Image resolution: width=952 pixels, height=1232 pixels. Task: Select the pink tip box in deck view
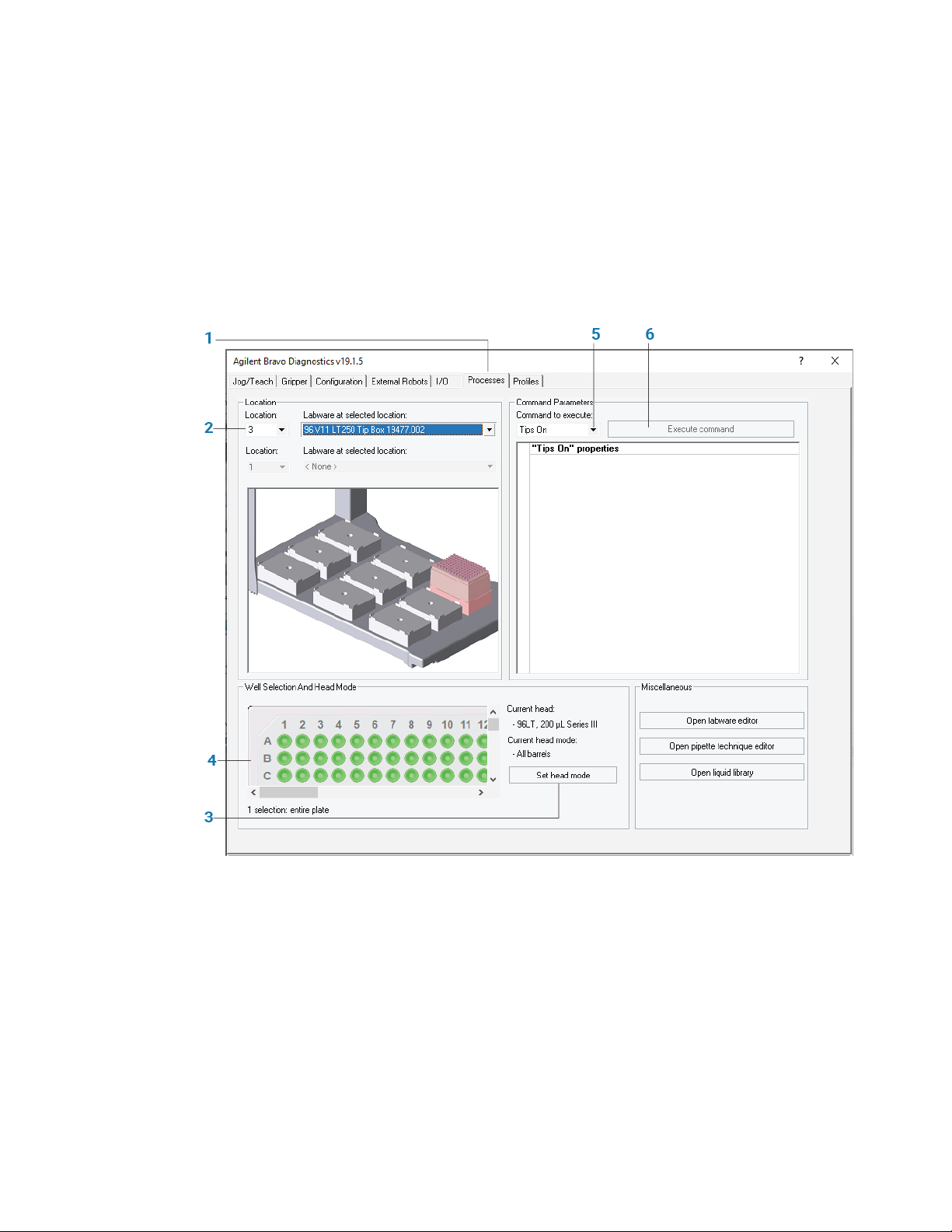coord(460,583)
